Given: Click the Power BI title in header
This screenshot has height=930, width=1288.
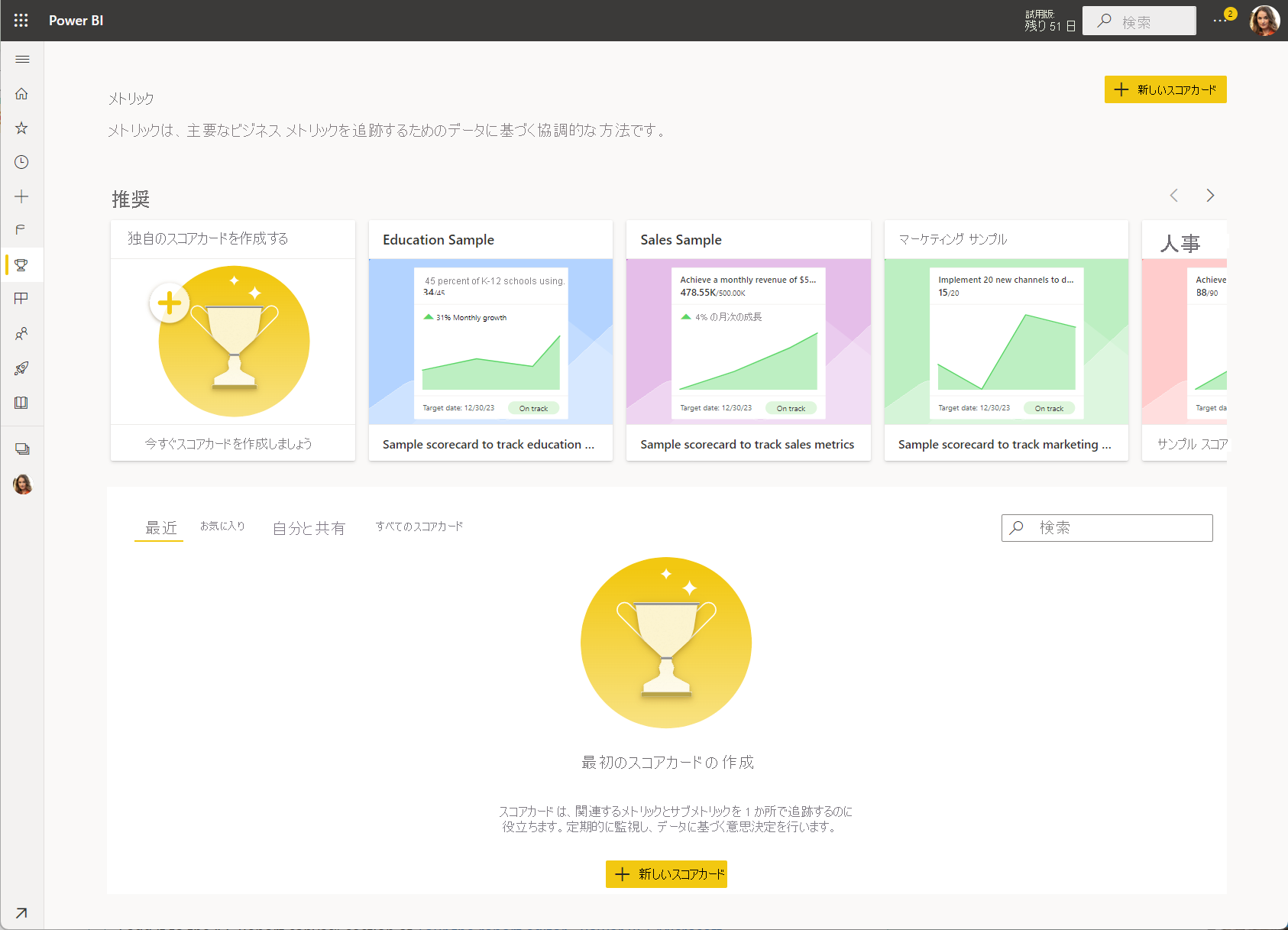Looking at the screenshot, I should 76,21.
